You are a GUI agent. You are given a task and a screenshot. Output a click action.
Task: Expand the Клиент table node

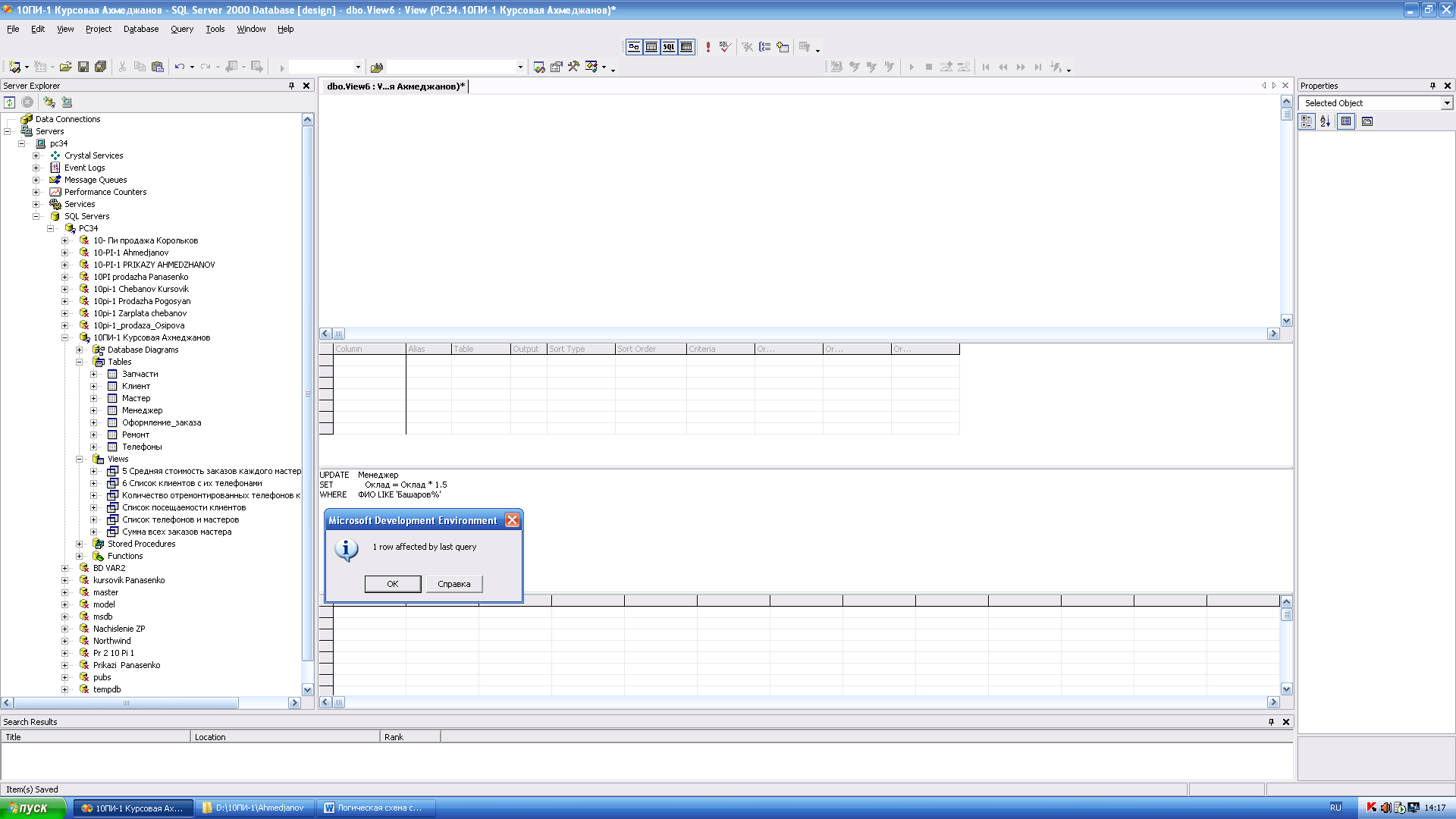(x=94, y=386)
